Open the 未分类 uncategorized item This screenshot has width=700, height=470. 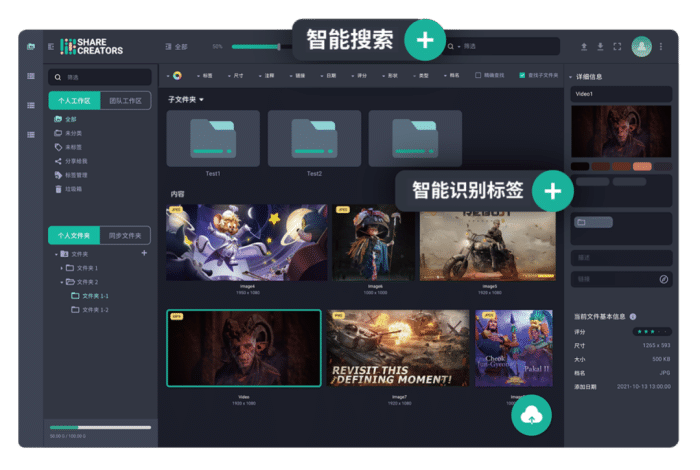[68, 133]
